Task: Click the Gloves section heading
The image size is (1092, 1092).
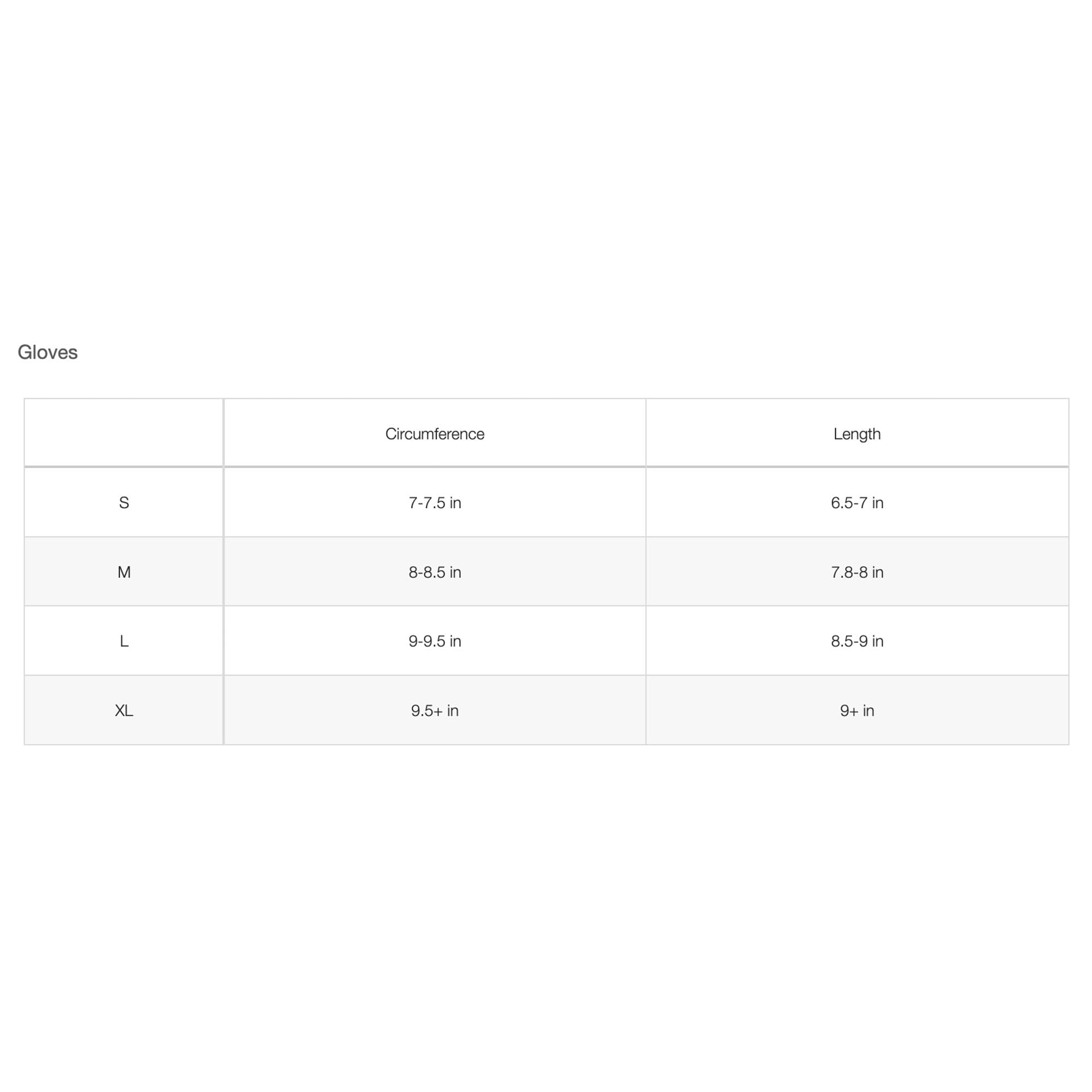Action: tap(48, 352)
